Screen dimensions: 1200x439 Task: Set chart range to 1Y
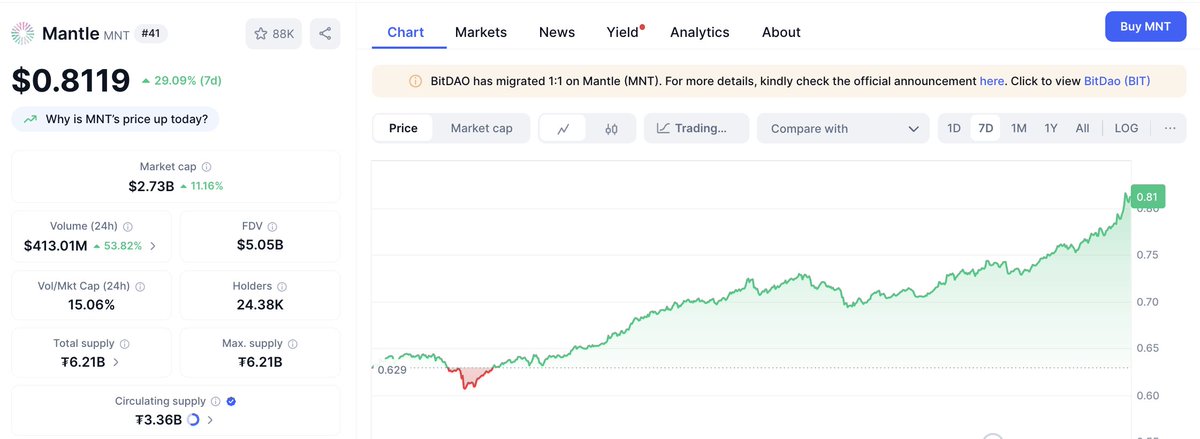click(x=1051, y=128)
